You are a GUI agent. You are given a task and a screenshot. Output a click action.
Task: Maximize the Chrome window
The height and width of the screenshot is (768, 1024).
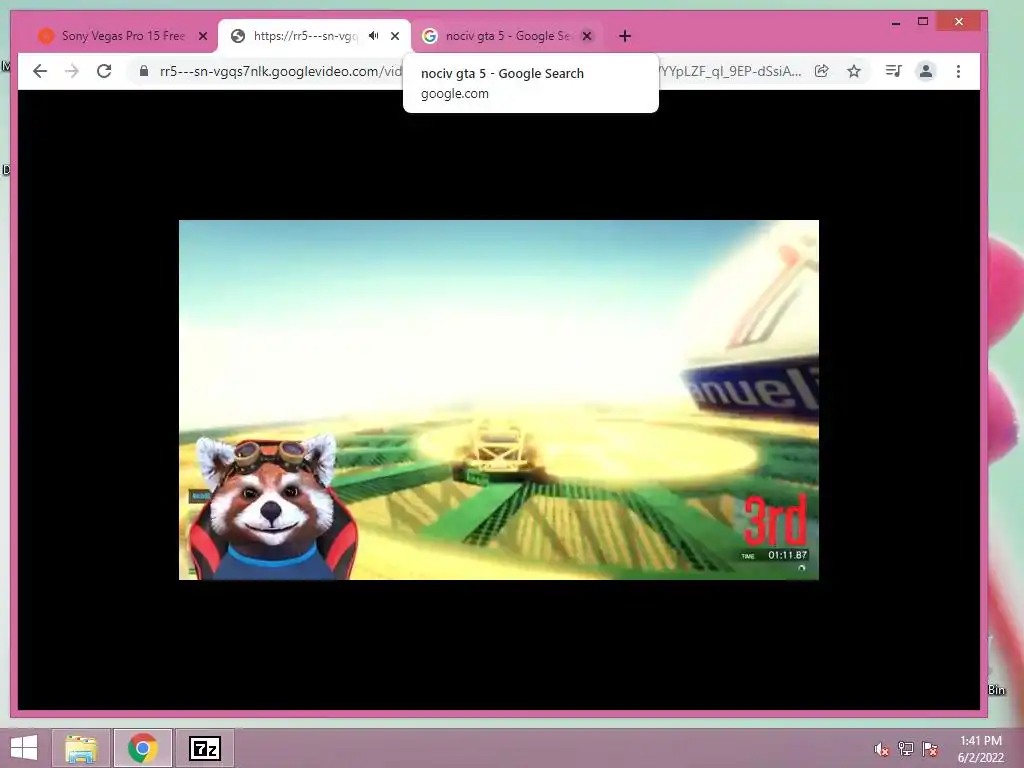click(x=923, y=22)
